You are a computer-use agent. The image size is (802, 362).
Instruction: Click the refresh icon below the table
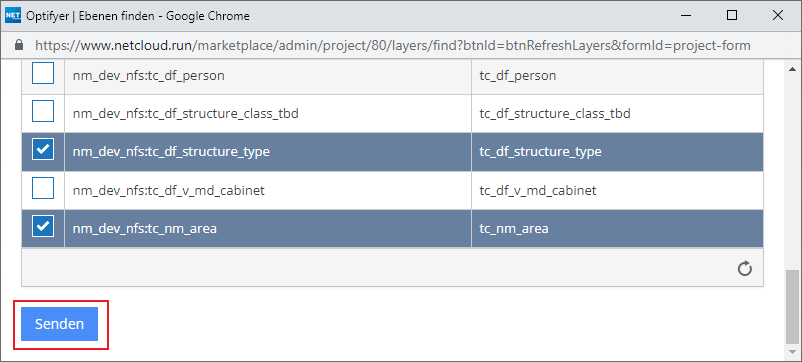coord(745,268)
